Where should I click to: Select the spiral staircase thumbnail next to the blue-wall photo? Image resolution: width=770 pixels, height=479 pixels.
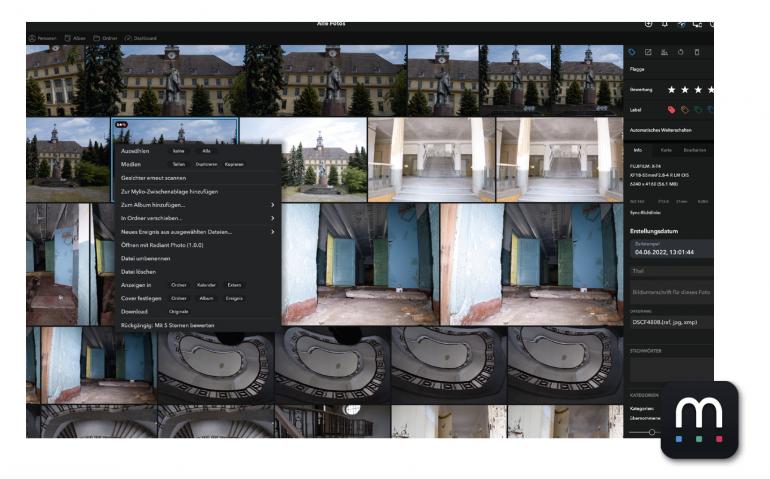point(216,366)
